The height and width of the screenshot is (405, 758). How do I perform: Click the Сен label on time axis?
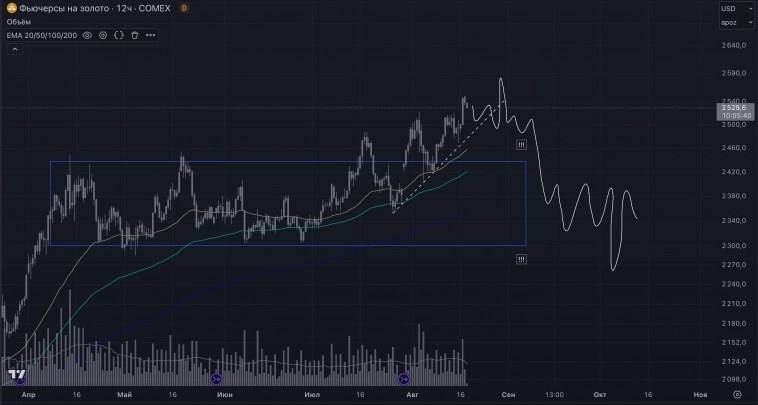(508, 395)
